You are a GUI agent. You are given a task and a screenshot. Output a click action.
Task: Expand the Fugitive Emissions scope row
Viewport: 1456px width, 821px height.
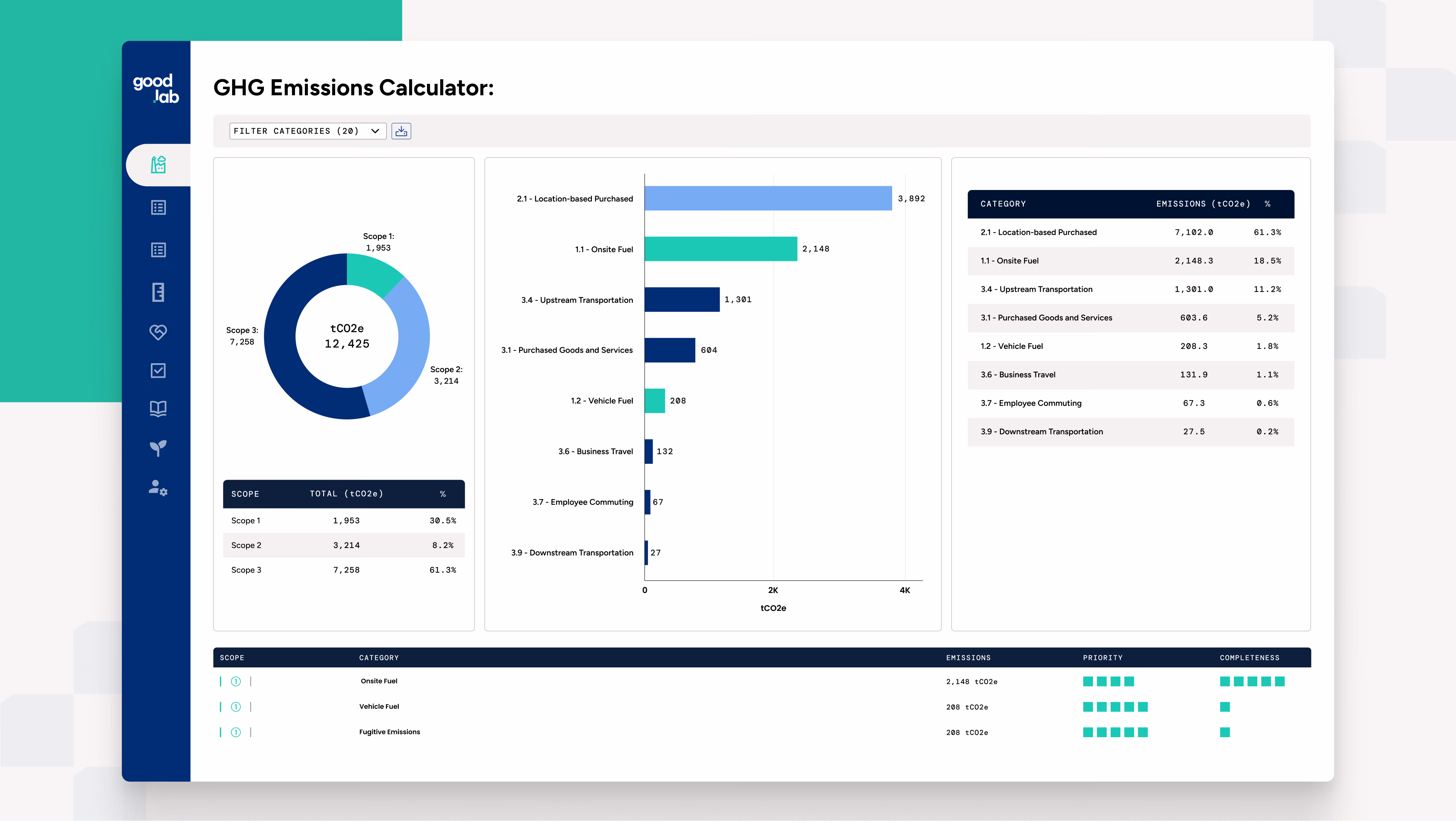(x=236, y=732)
